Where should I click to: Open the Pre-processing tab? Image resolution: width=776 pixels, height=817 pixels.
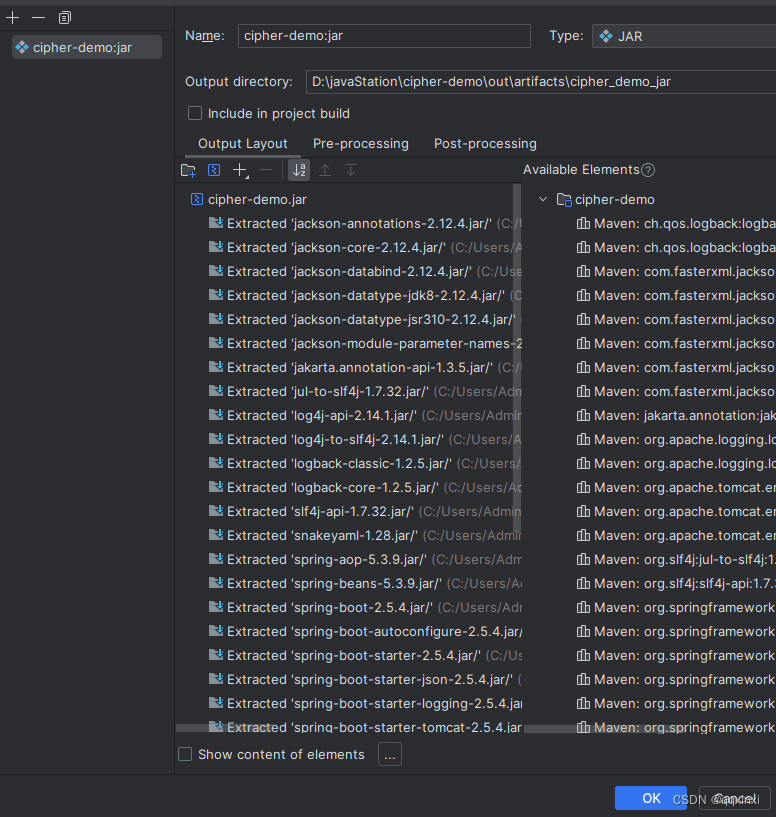coord(361,143)
